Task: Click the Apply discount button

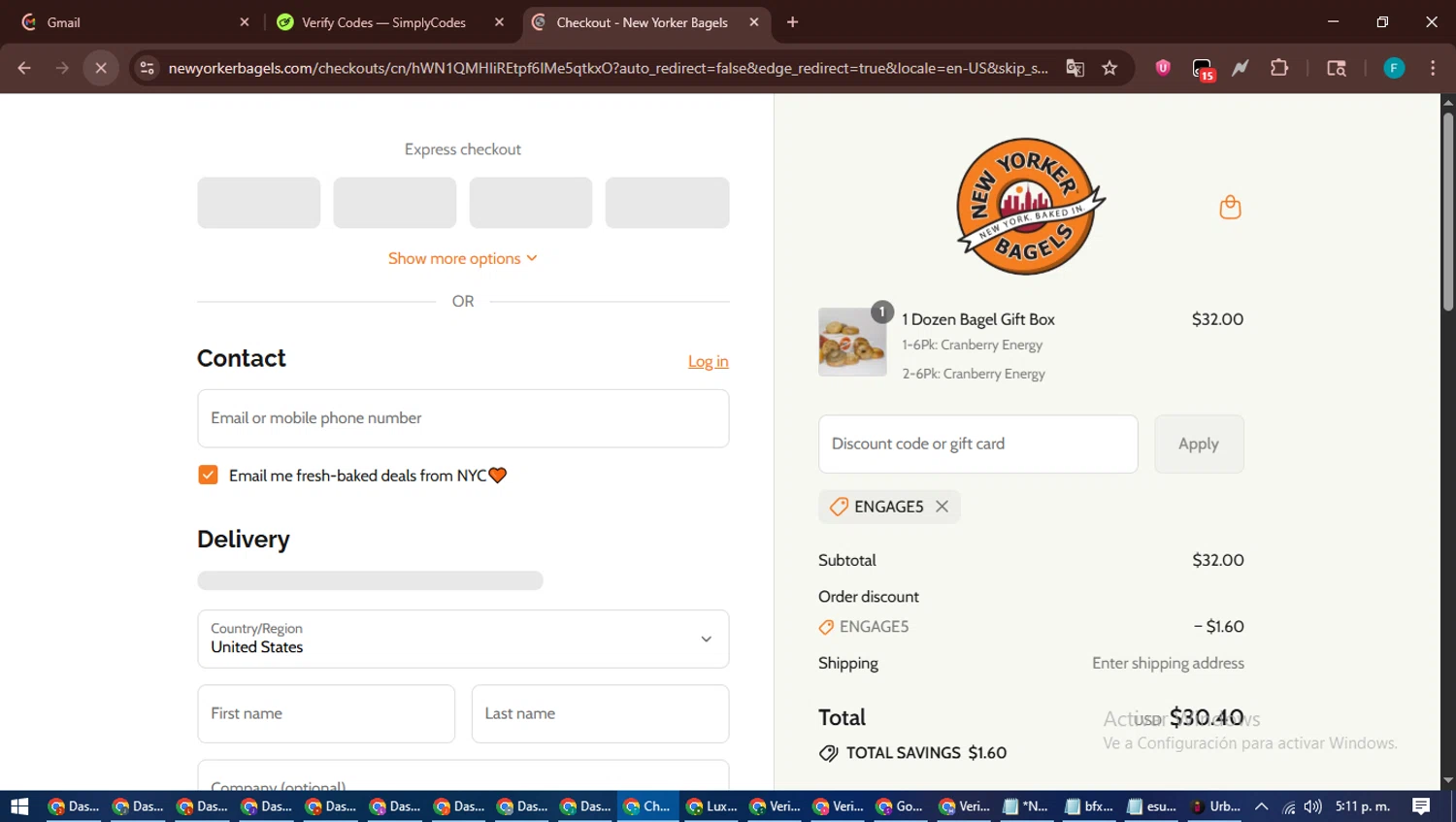Action: tap(1199, 444)
